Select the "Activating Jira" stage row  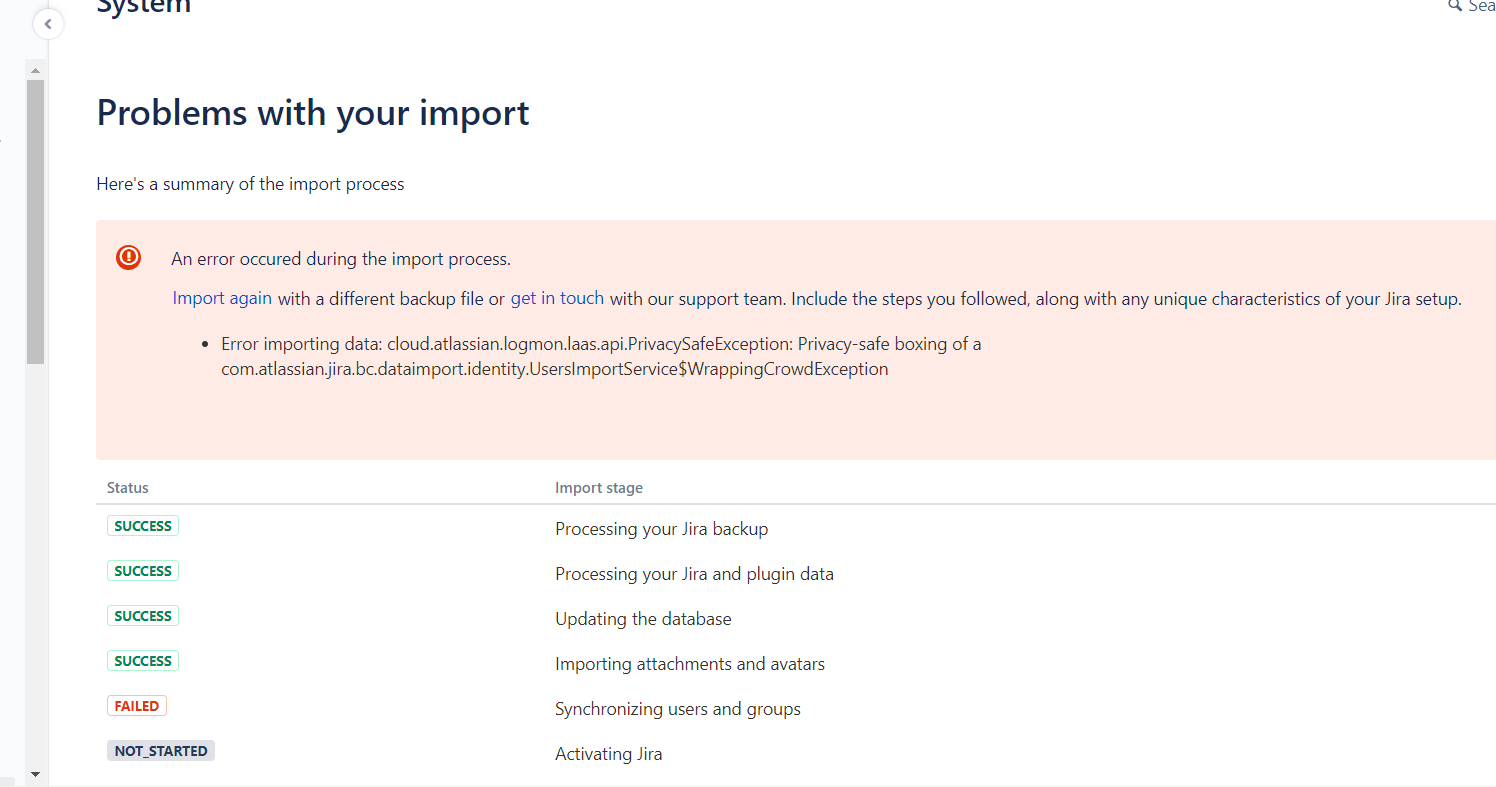tap(608, 754)
